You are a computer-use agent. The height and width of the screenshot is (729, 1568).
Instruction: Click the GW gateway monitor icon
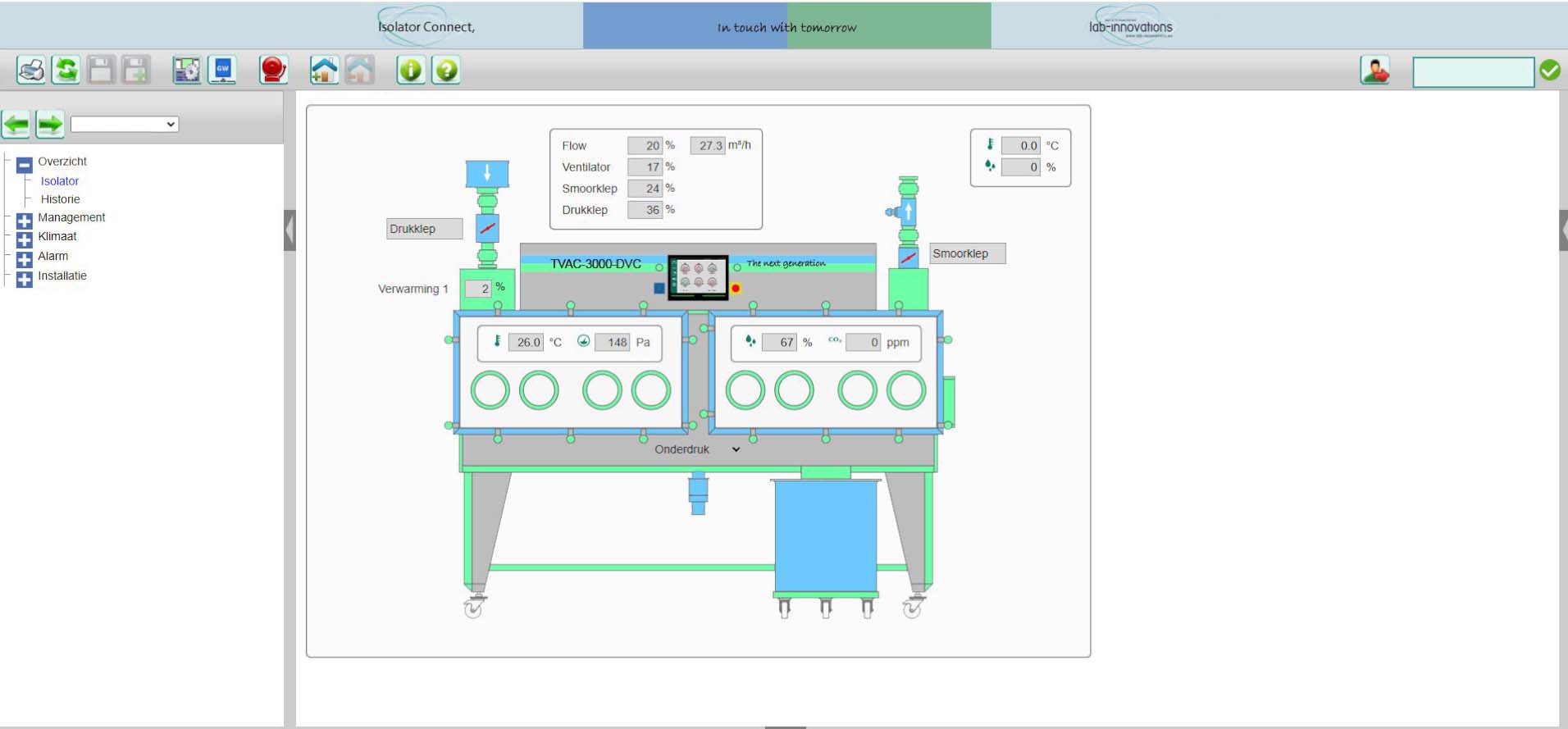(222, 71)
